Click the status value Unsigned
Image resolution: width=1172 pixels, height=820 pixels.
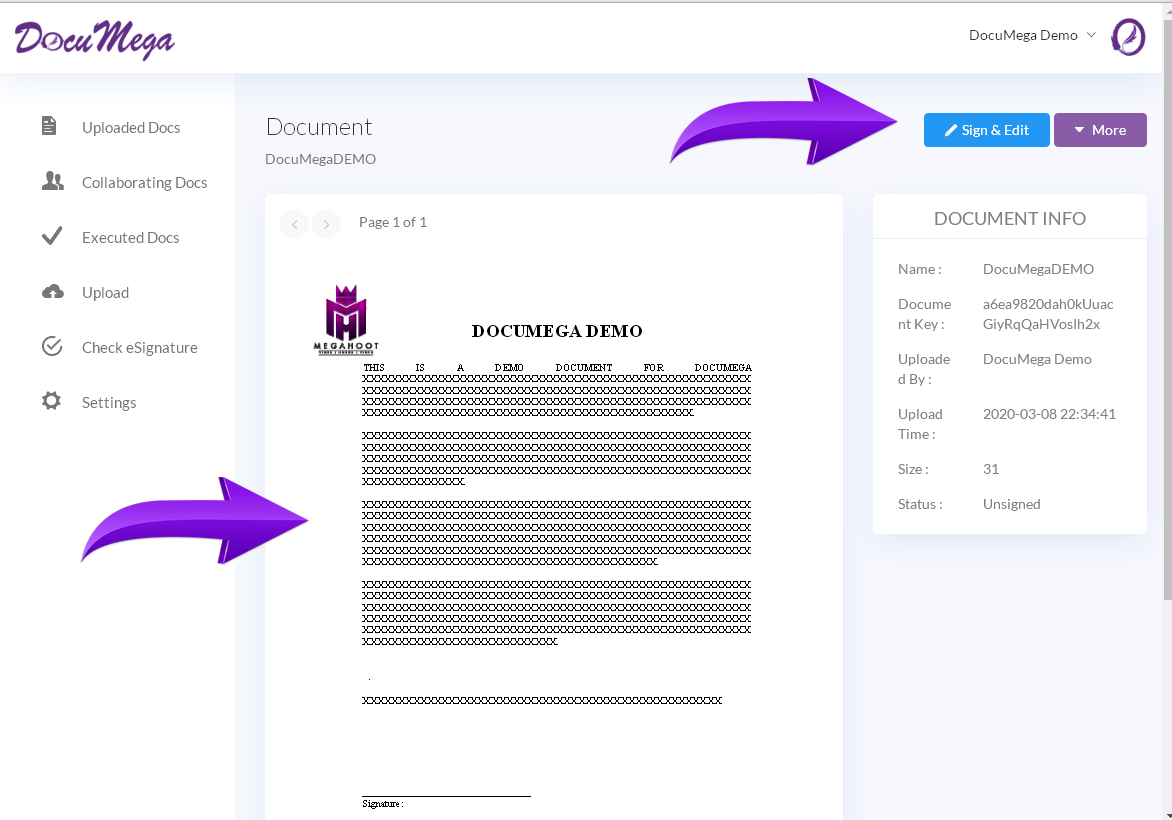pos(1011,504)
